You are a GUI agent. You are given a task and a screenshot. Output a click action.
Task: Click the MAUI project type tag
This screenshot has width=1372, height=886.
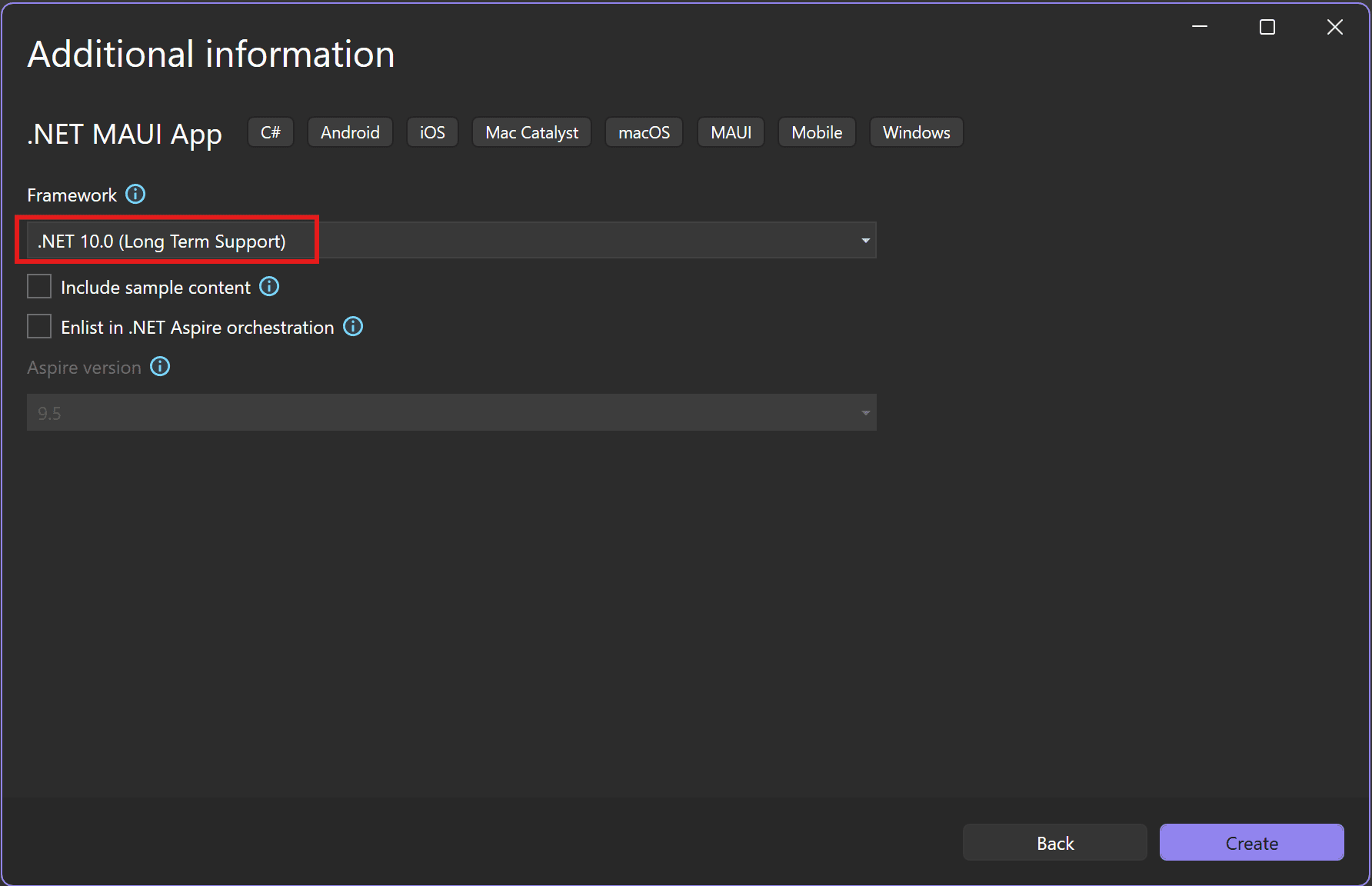pos(731,132)
